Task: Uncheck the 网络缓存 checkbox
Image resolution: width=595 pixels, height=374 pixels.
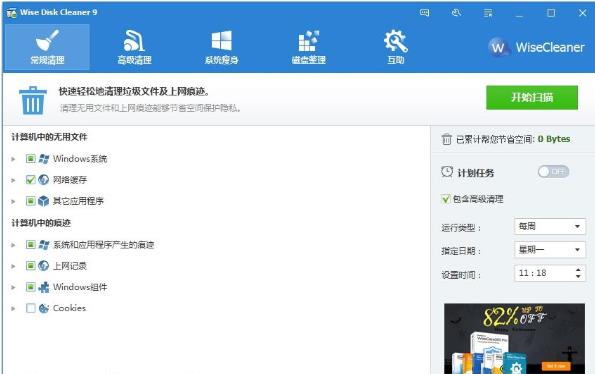Action: 31,179
